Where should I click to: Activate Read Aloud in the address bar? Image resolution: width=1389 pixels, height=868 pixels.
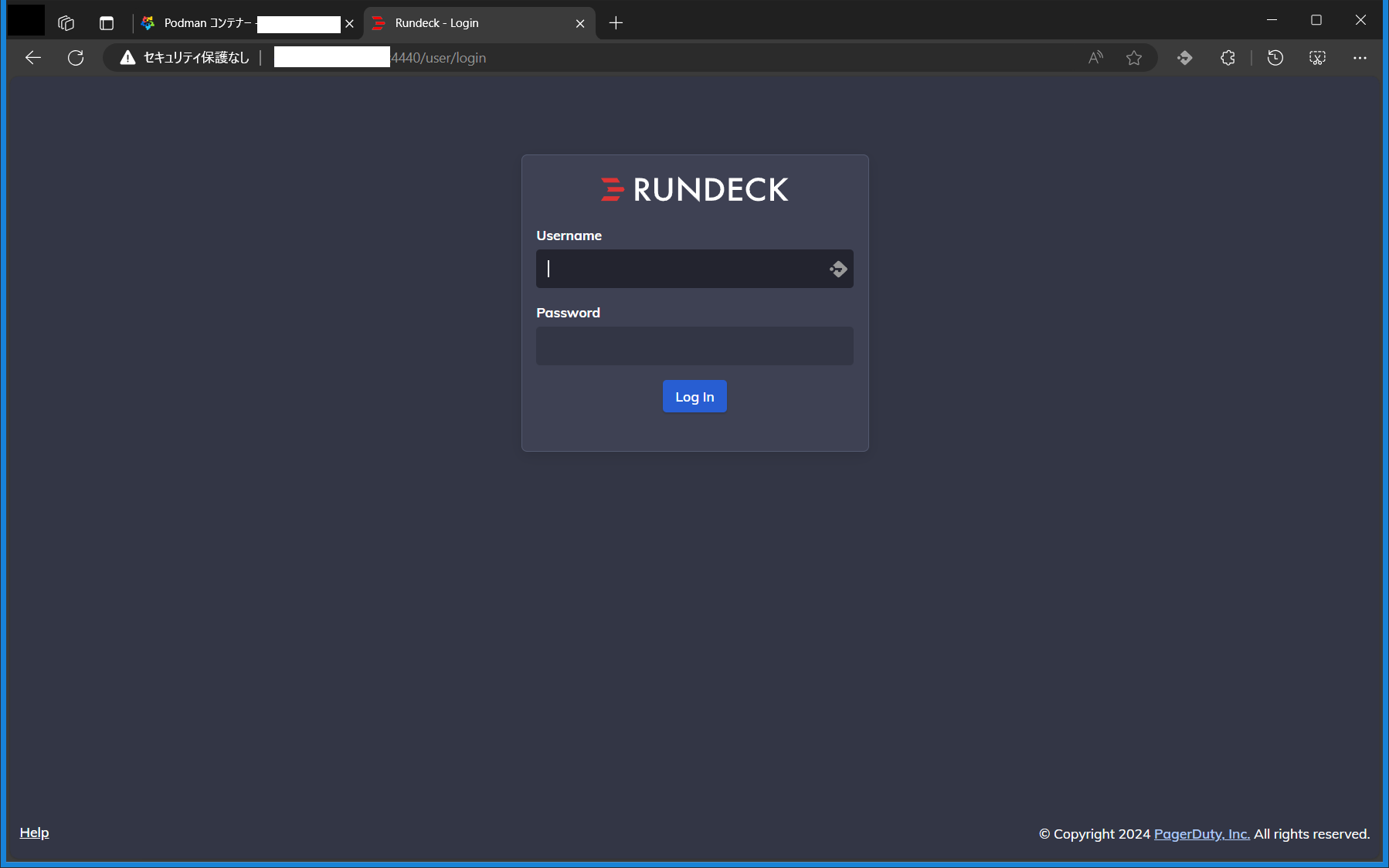(x=1095, y=57)
